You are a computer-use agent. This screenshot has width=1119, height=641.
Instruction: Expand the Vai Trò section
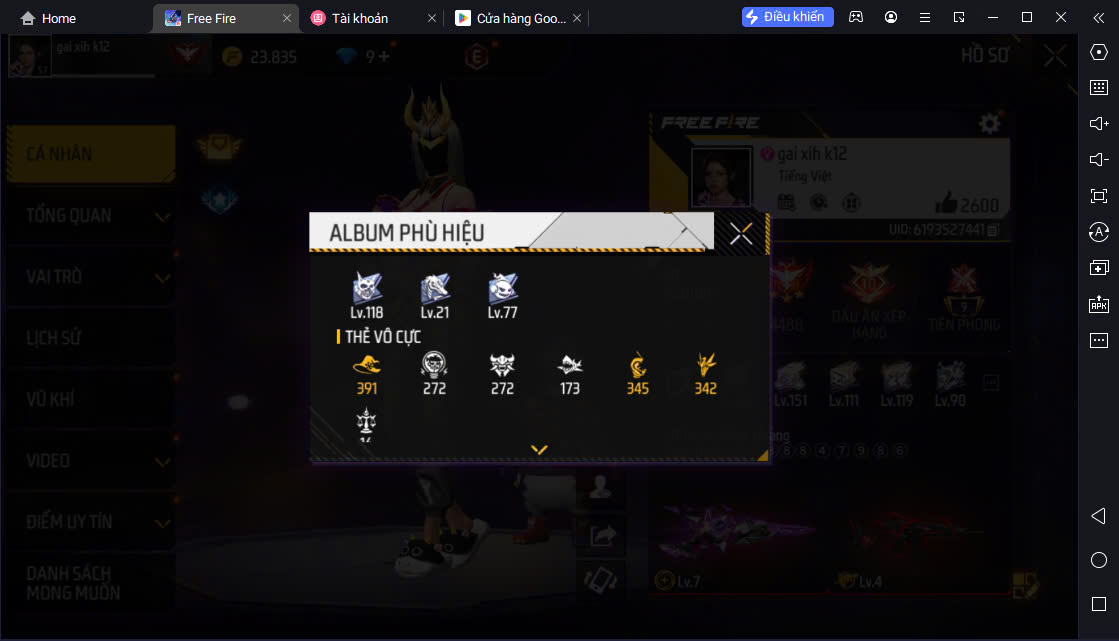(x=91, y=277)
